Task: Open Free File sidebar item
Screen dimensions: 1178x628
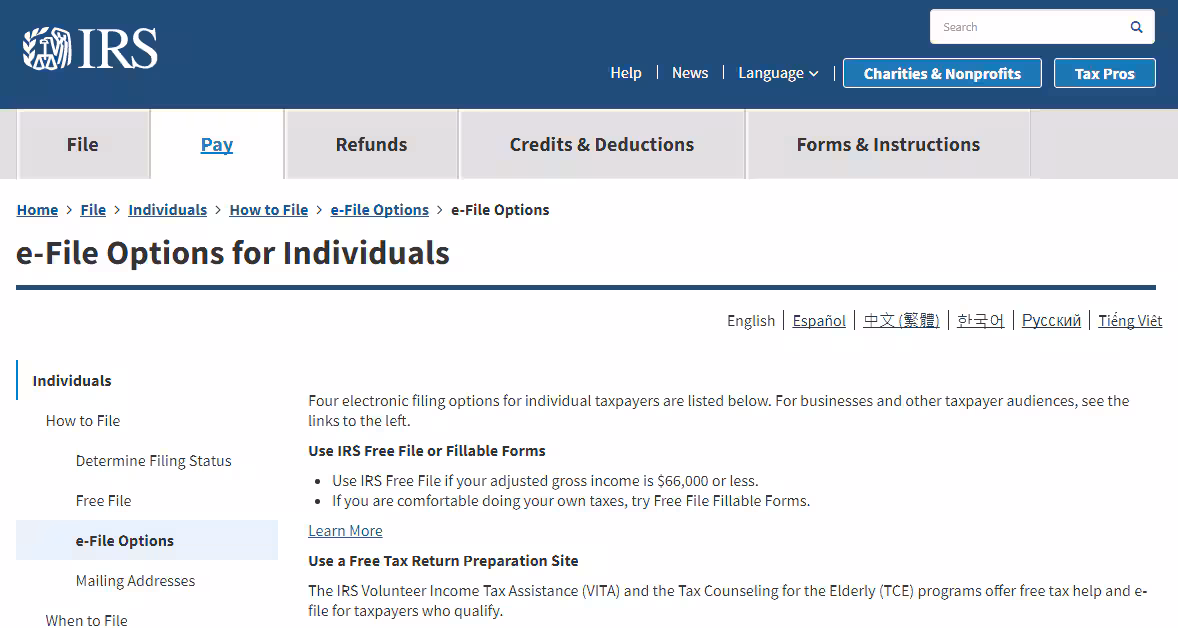Action: pos(104,500)
